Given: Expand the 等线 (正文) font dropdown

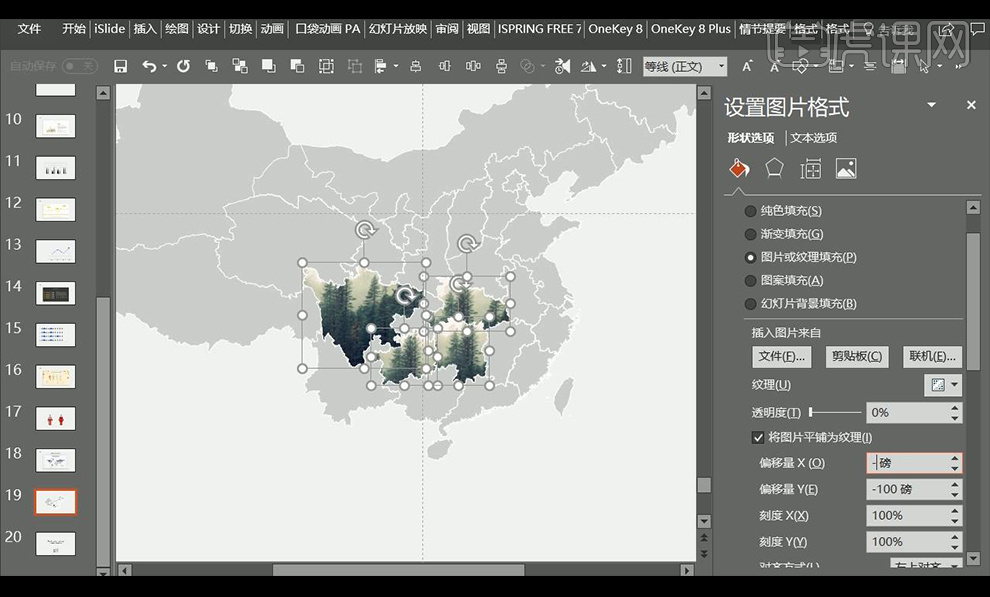Looking at the screenshot, I should point(720,66).
